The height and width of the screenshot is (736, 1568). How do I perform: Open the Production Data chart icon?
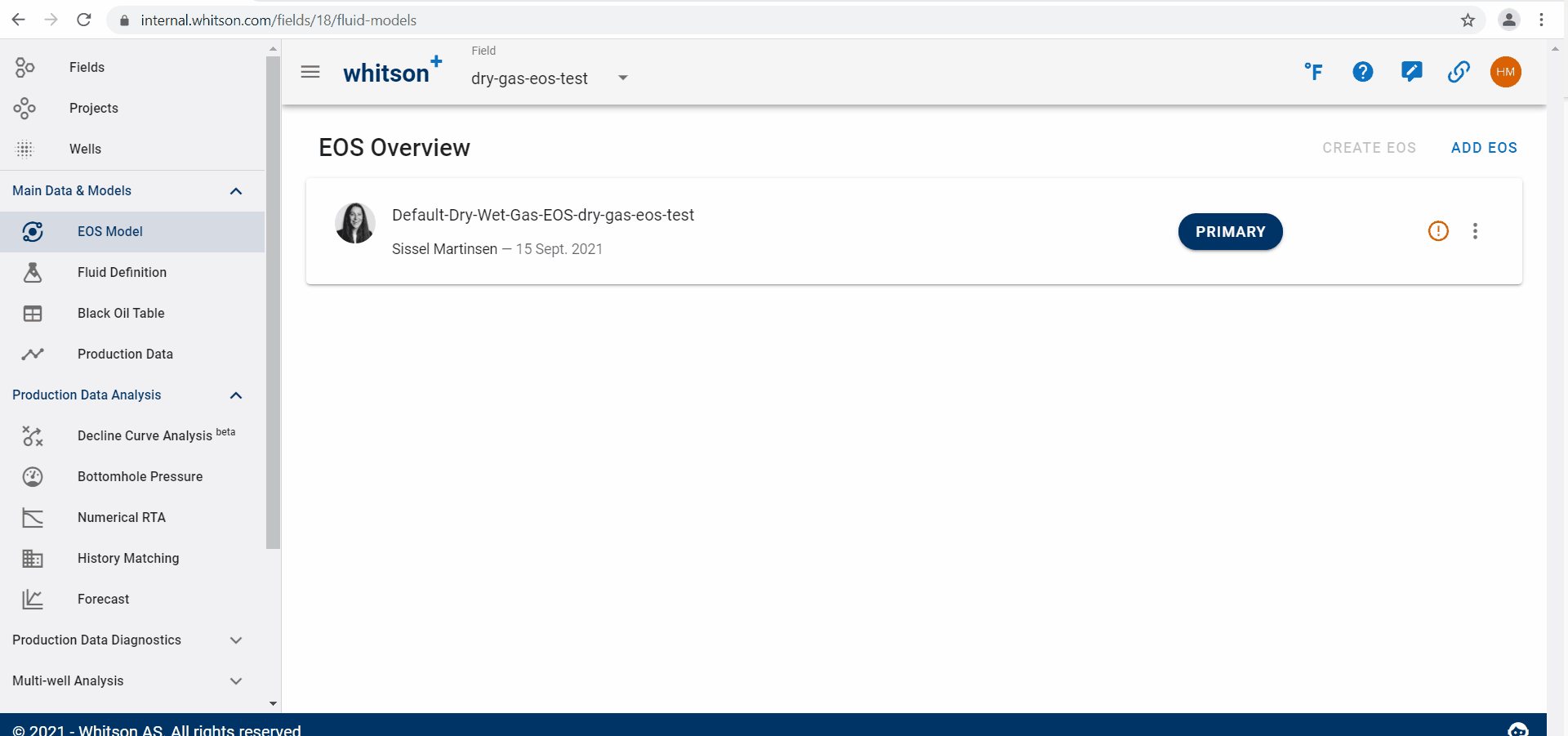click(33, 354)
